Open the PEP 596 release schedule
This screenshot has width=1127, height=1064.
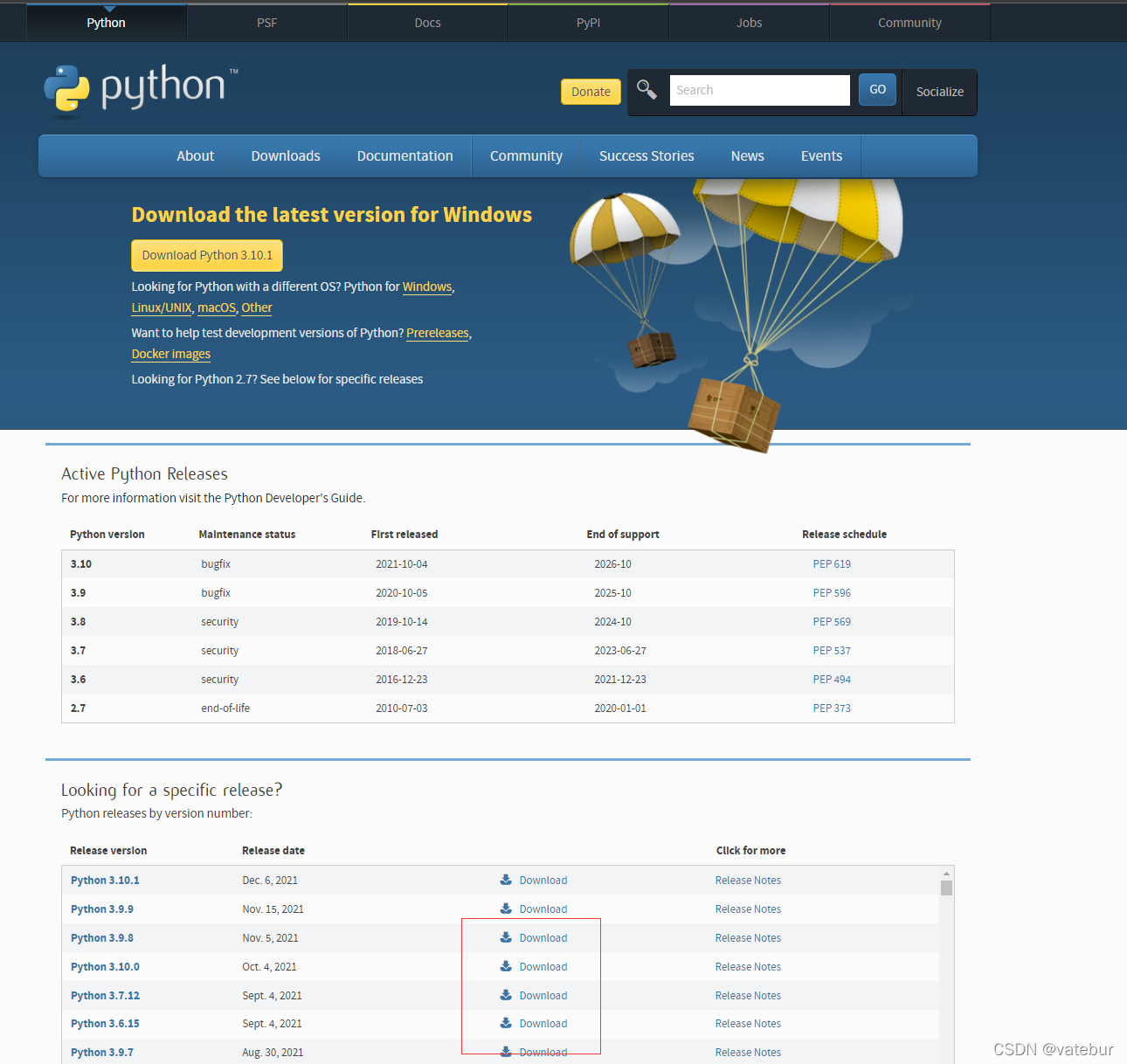[832, 593]
